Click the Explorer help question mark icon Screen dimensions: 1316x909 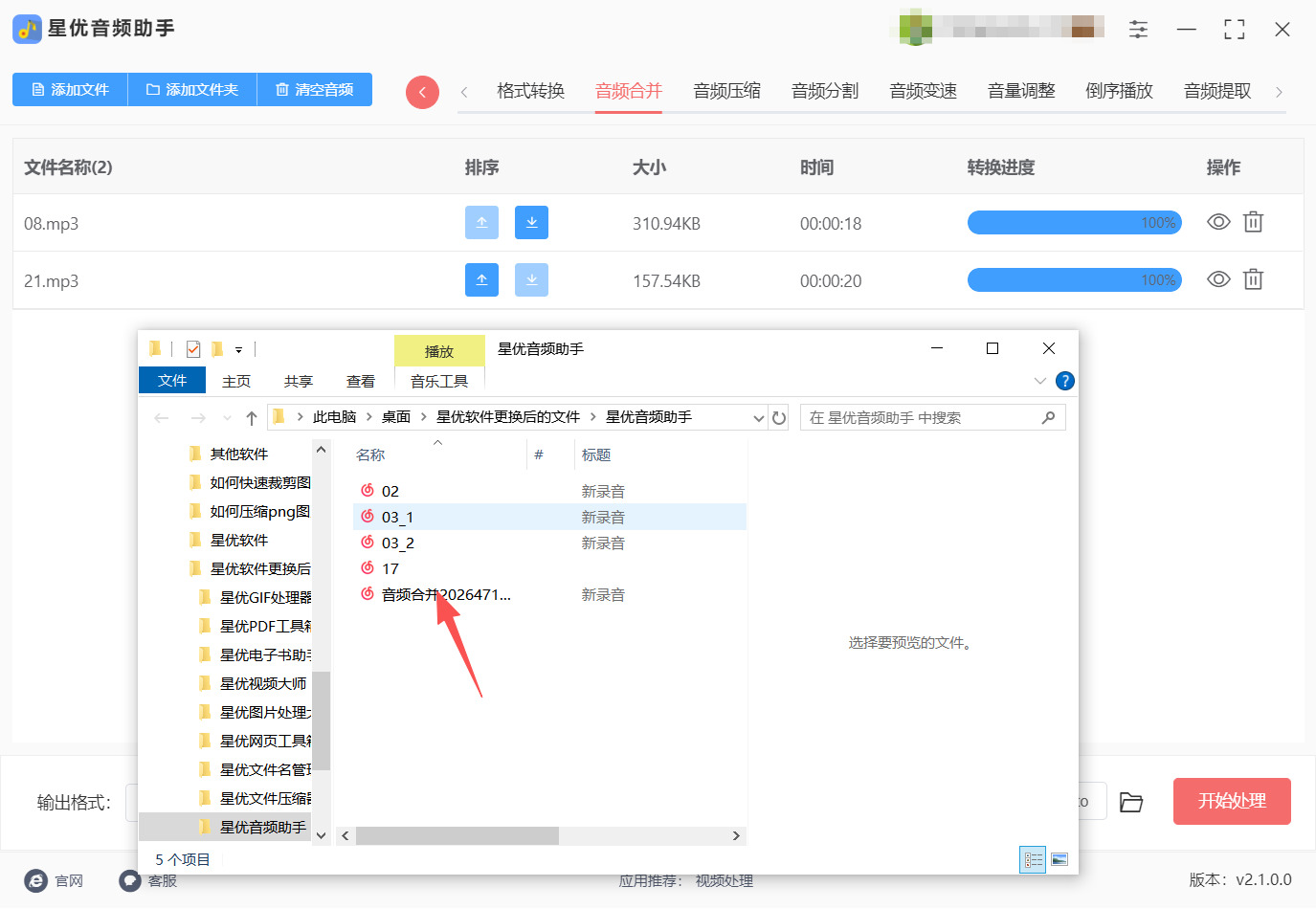coord(1065,381)
